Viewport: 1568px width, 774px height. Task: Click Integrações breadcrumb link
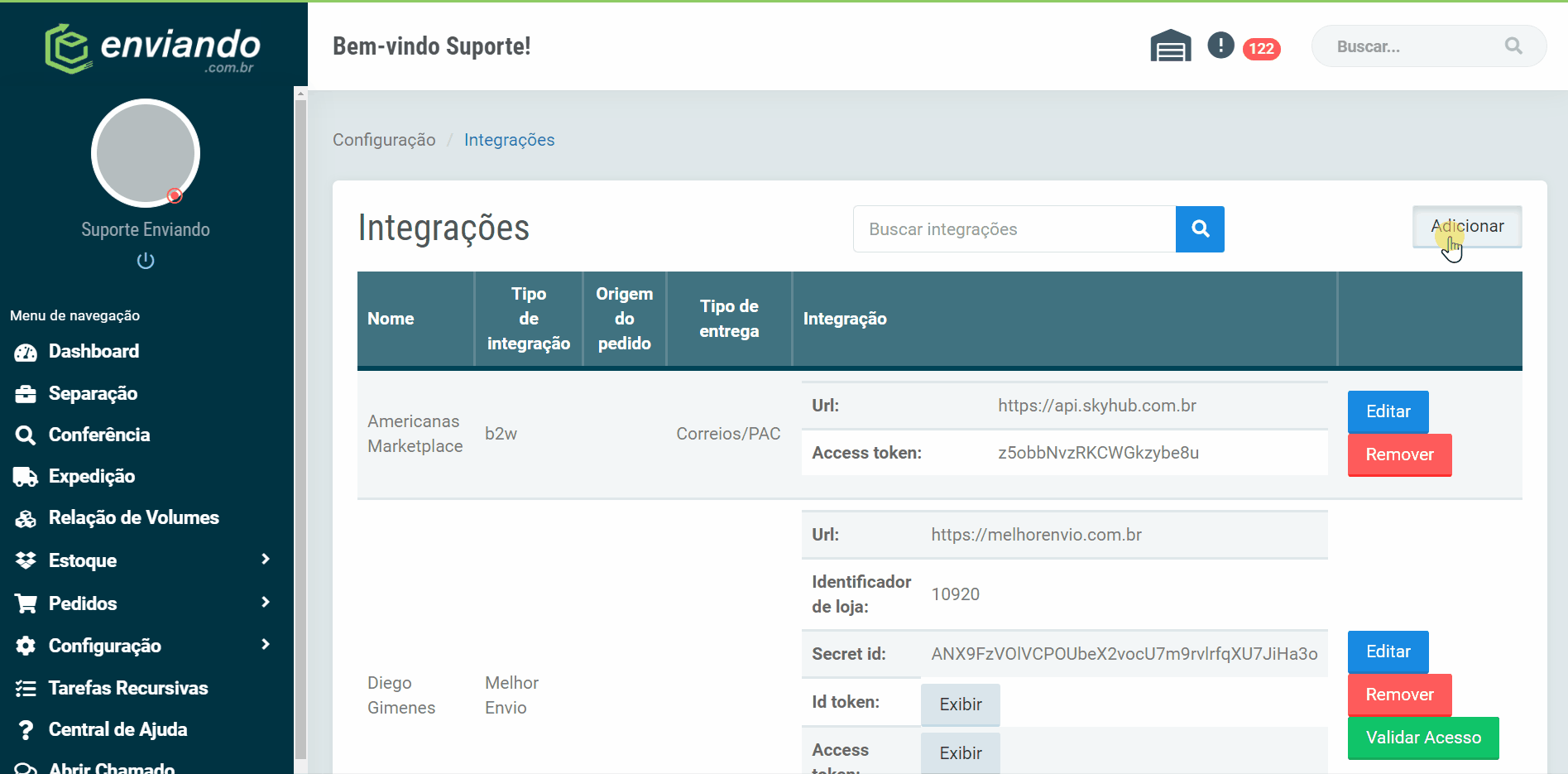(509, 140)
